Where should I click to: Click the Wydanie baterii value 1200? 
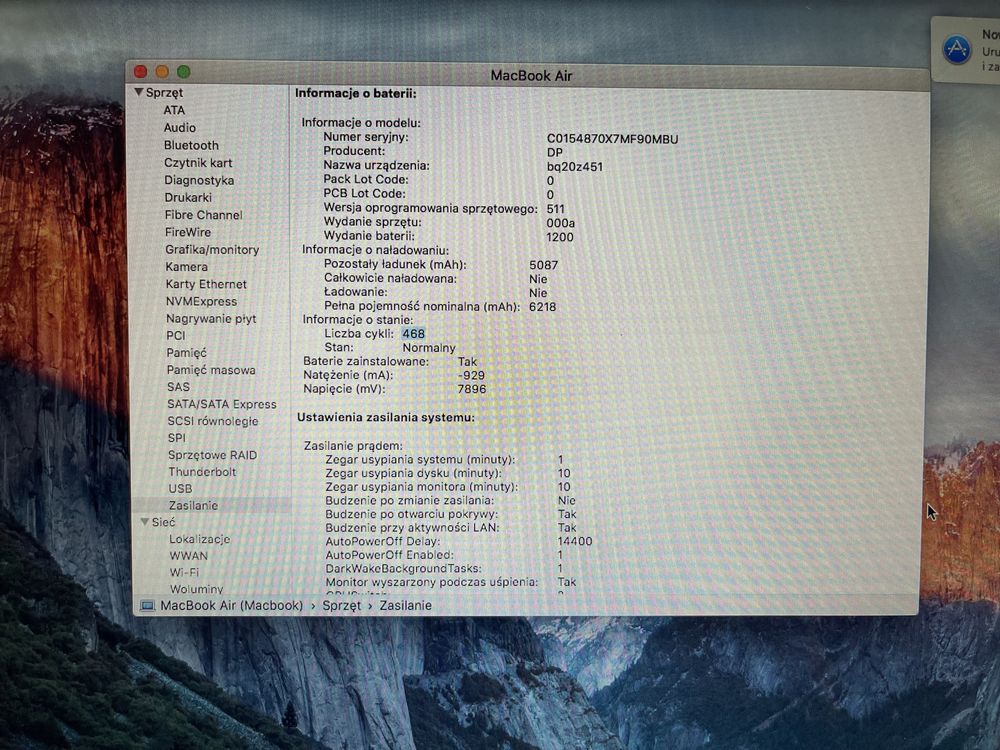(x=560, y=237)
